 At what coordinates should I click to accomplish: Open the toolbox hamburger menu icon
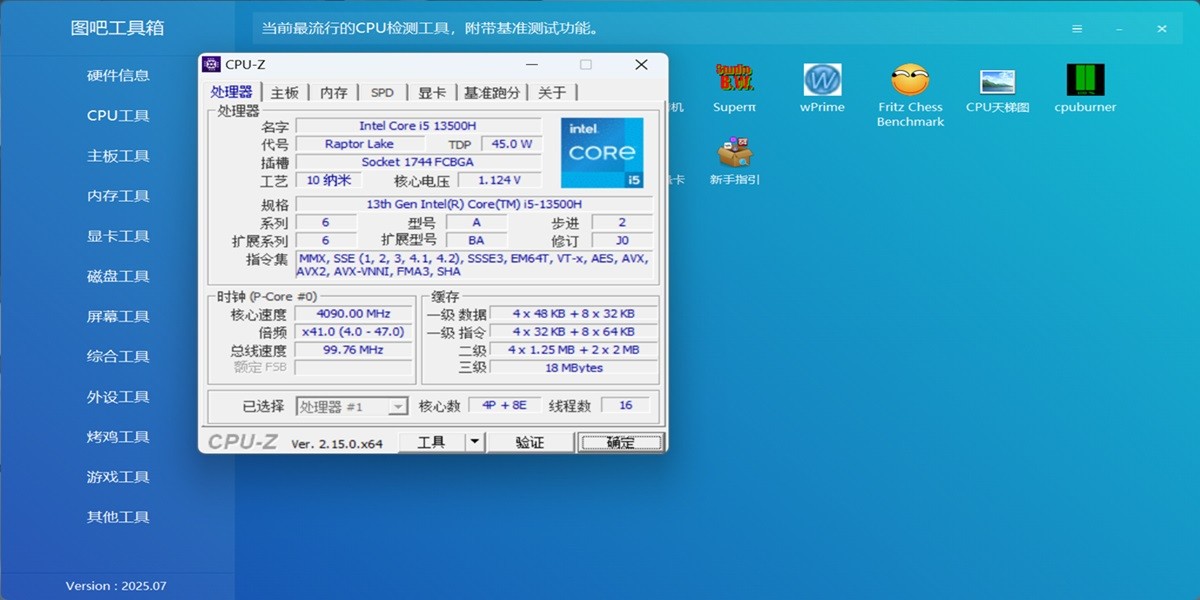1076,28
